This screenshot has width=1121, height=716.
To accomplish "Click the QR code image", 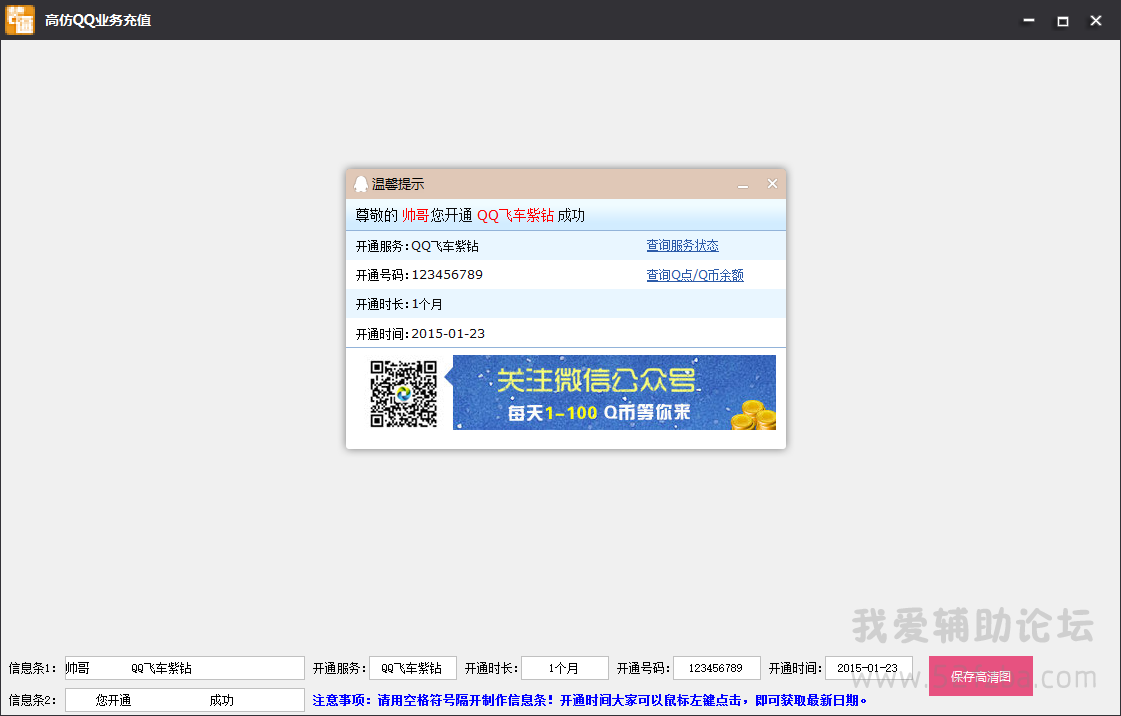I will [404, 393].
